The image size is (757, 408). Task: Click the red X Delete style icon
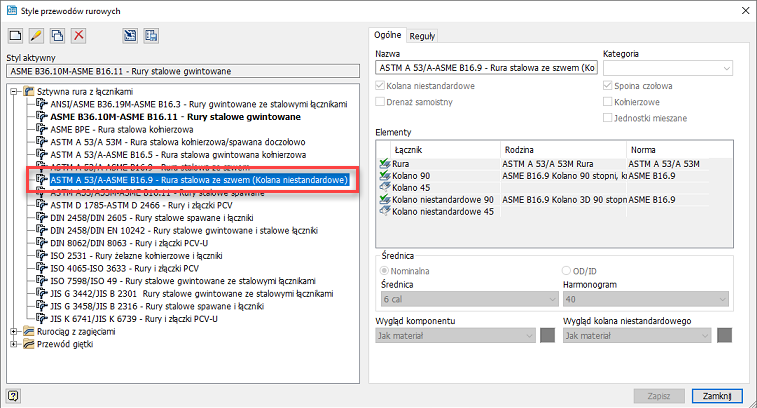[79, 35]
